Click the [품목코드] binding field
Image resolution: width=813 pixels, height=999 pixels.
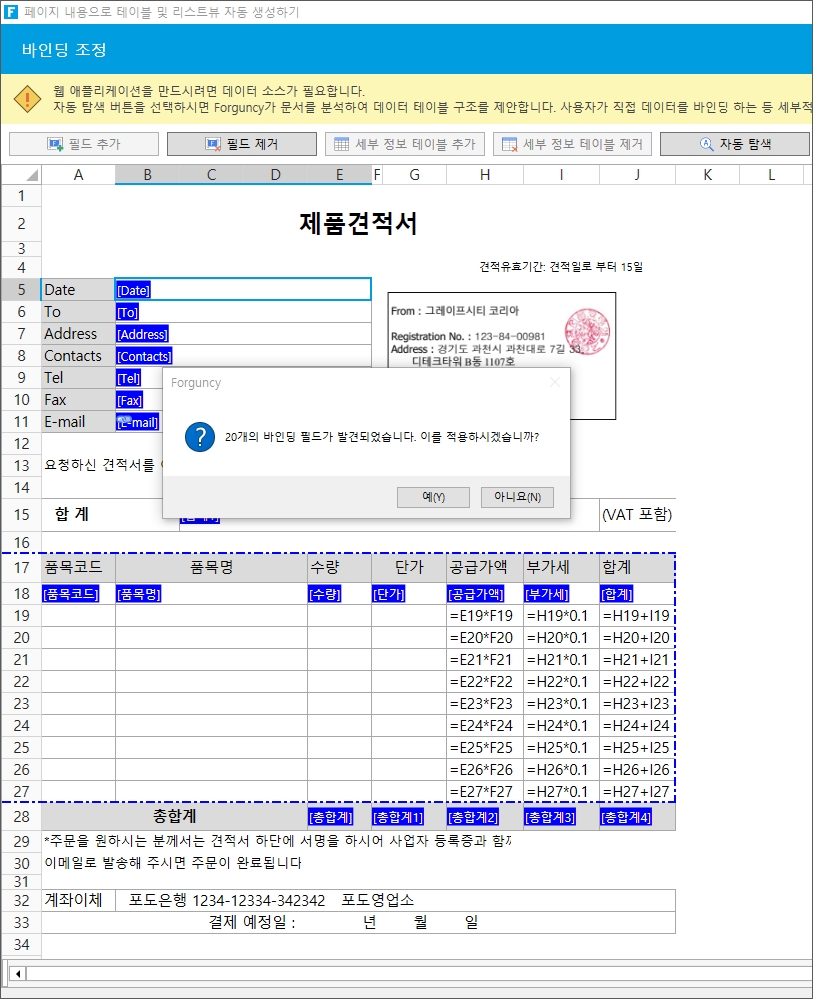[71, 594]
